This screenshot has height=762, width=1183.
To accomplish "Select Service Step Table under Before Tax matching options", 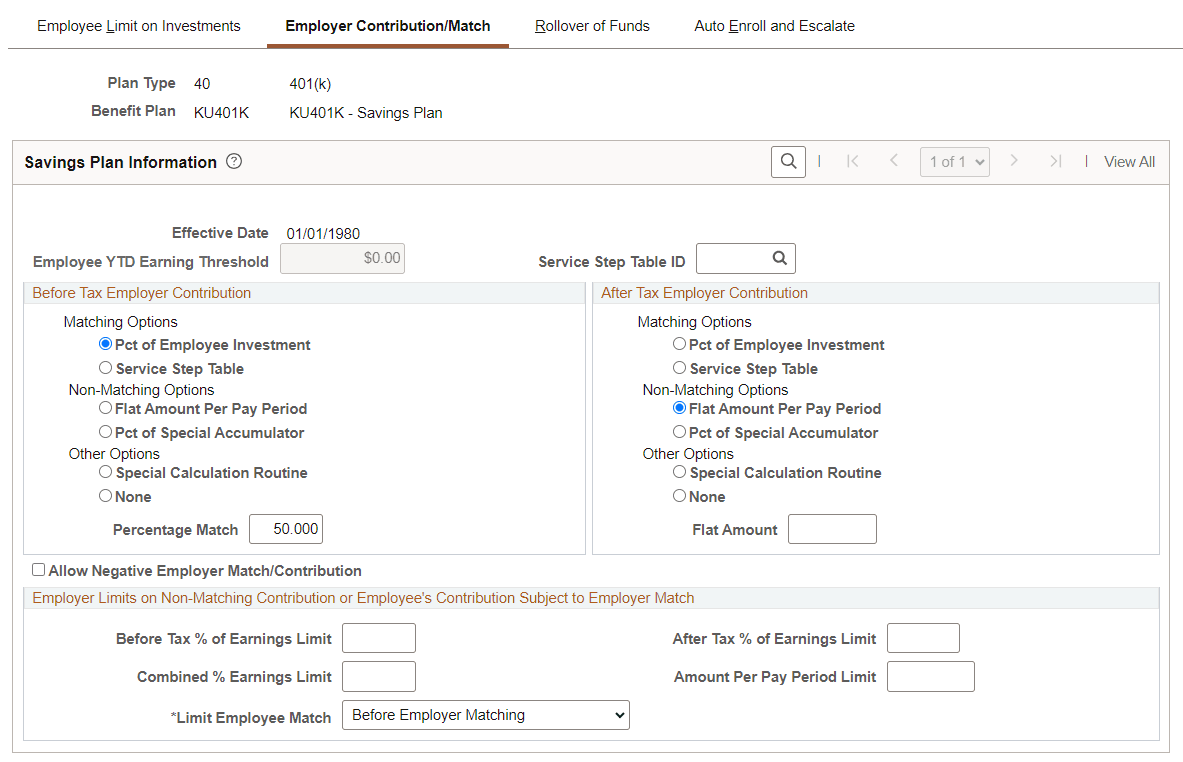I will (105, 367).
